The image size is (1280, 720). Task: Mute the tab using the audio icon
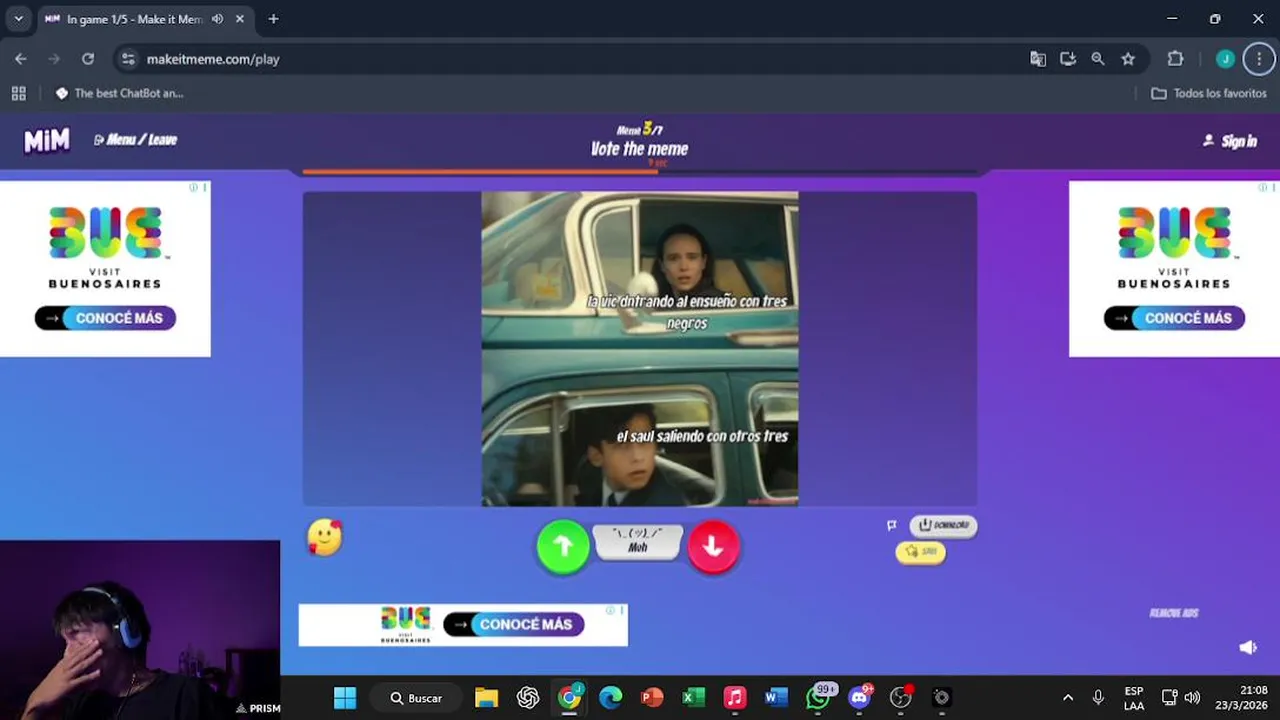coord(217,19)
